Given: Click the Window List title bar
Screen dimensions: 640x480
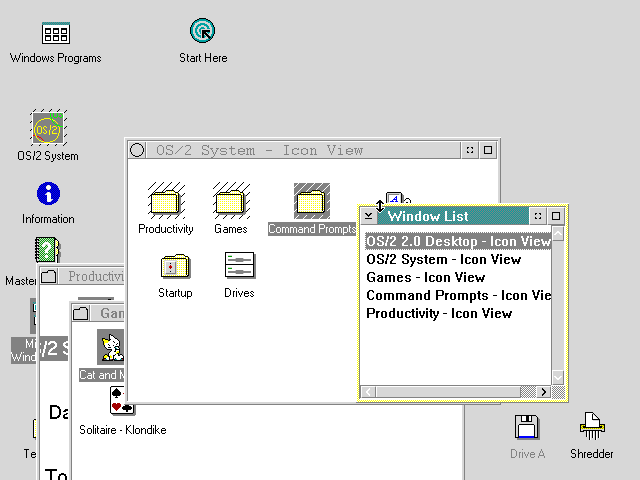Looking at the screenshot, I should 453,216.
